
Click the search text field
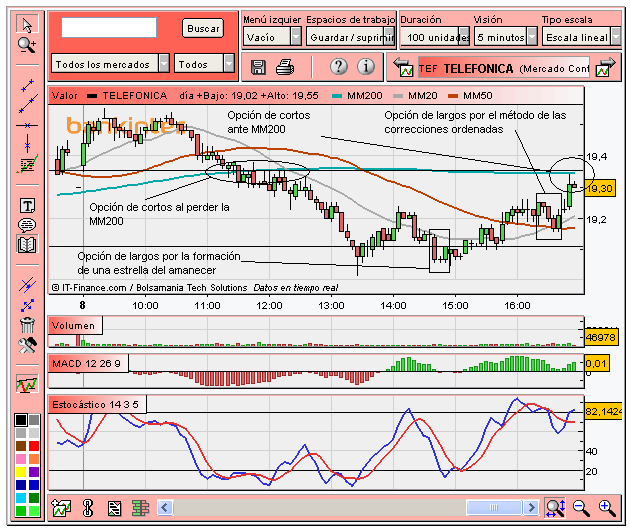pos(109,27)
